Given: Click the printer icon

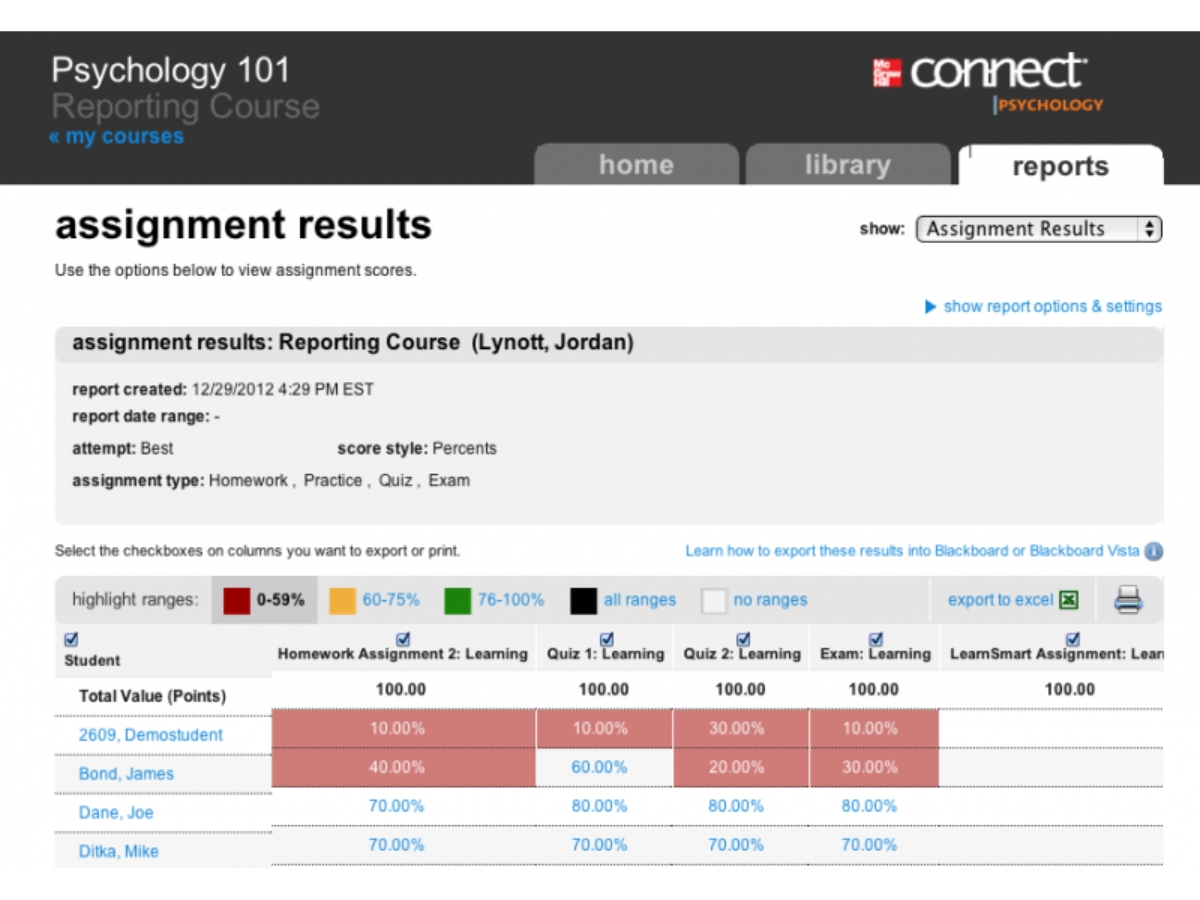Looking at the screenshot, I should pyautogui.click(x=1128, y=600).
